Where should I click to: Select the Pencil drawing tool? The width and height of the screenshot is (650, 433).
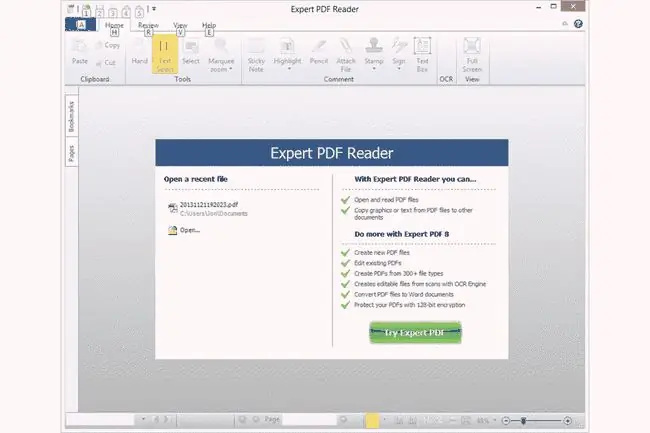pyautogui.click(x=319, y=53)
